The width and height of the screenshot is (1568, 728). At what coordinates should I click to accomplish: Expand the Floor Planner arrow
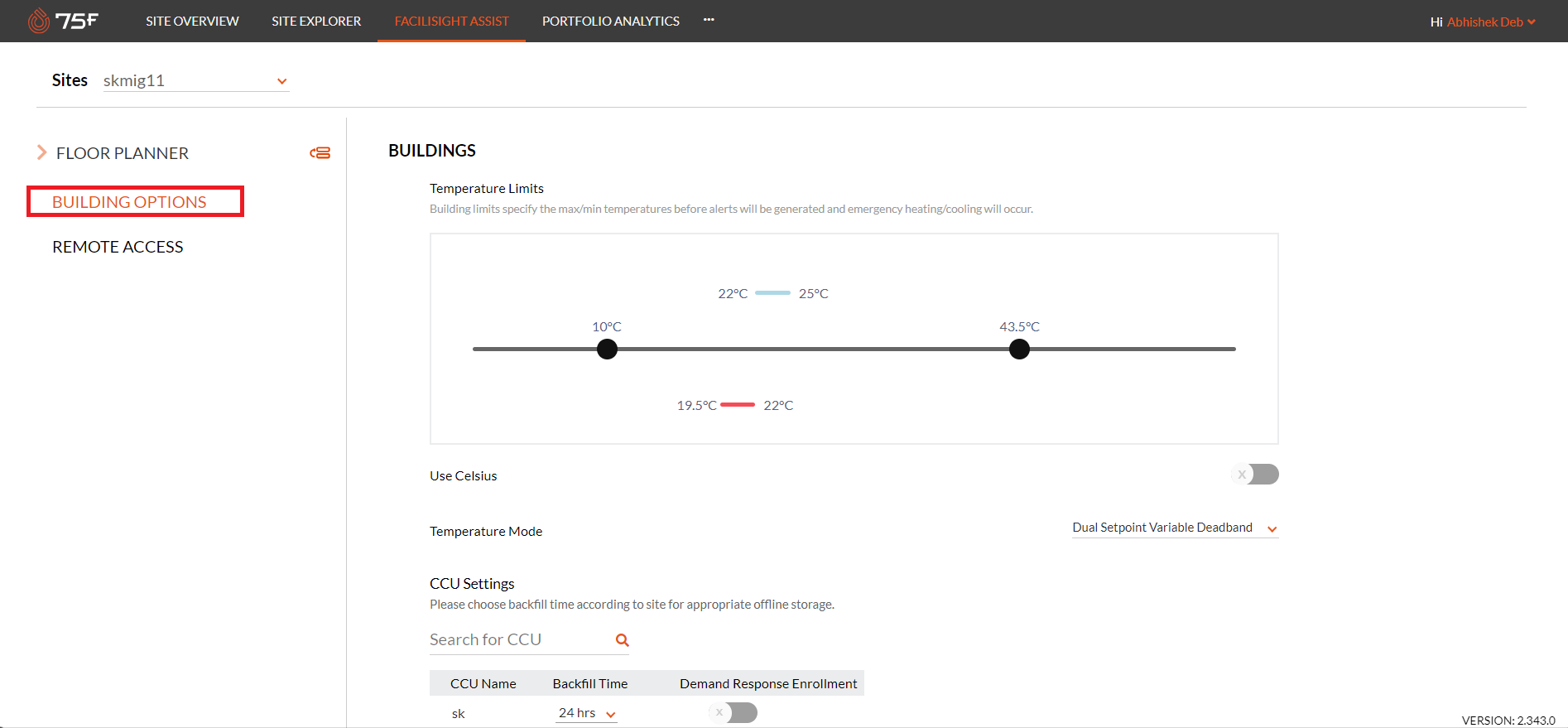41,152
